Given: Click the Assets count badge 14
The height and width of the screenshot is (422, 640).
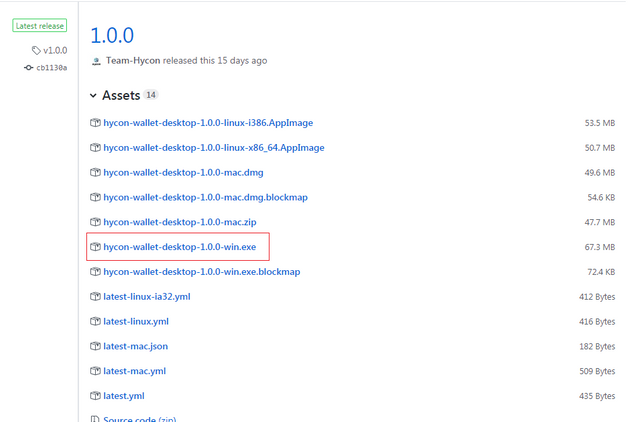Looking at the screenshot, I should pyautogui.click(x=151, y=95).
